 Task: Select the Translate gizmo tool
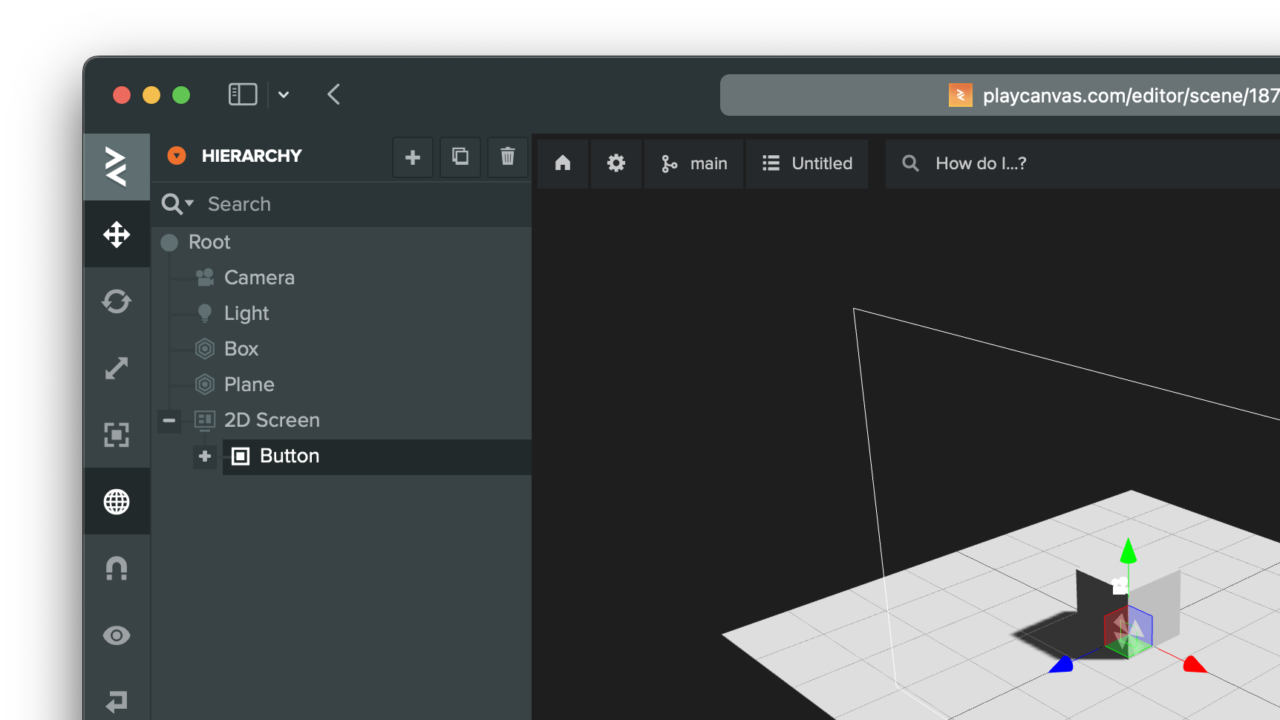click(x=117, y=235)
